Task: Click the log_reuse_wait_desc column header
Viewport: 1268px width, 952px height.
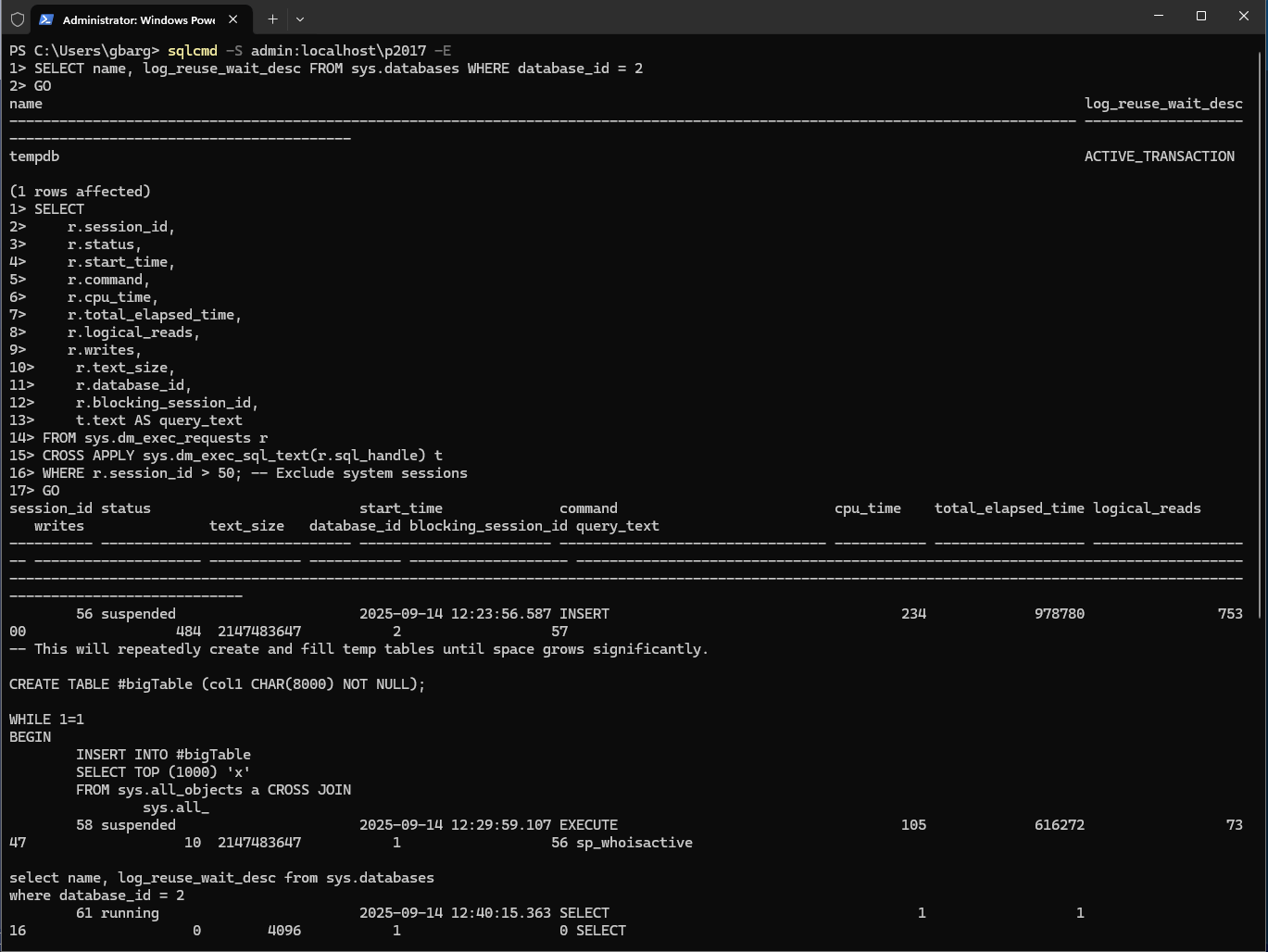Action: [1163, 104]
